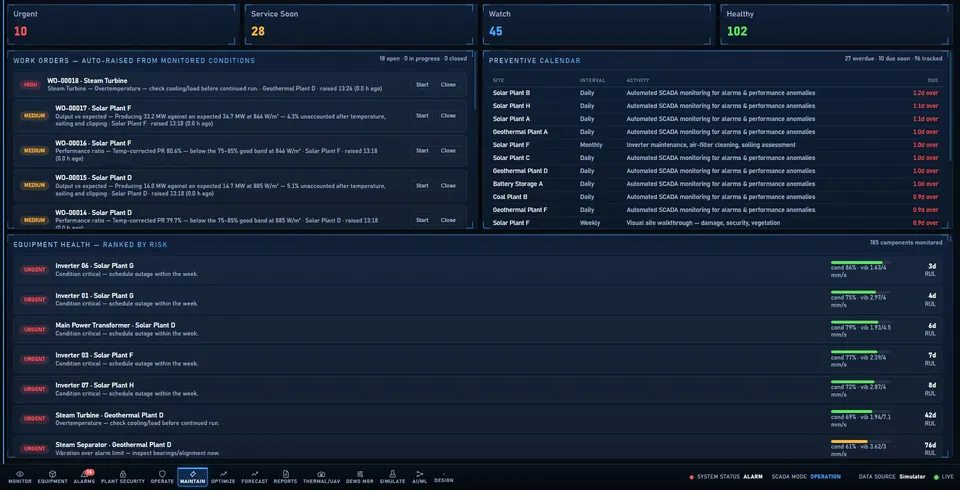Select the Watch summary card showing 45
Image resolution: width=960 pixels, height=490 pixels.
coord(598,24)
